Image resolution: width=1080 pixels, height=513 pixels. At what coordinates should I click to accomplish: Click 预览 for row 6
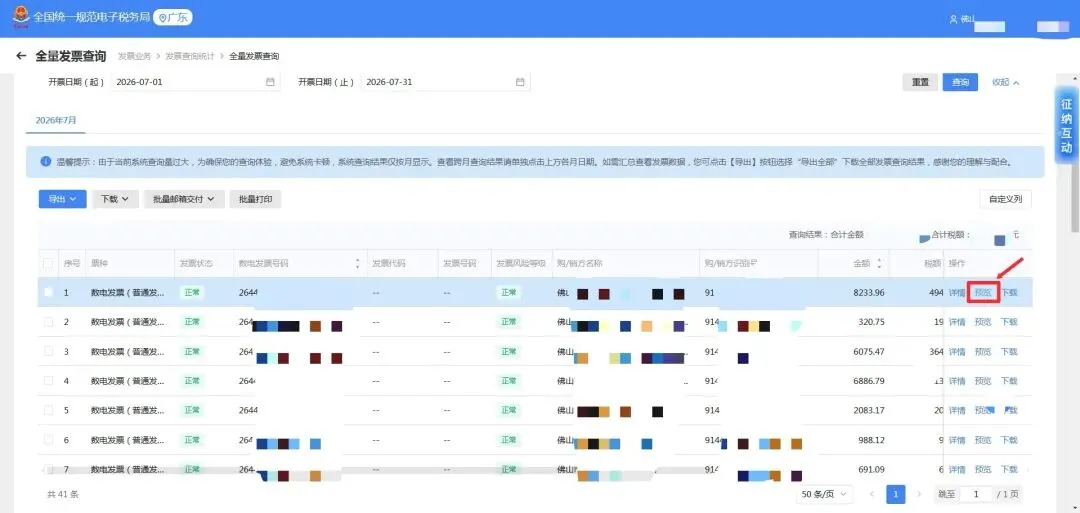click(x=983, y=441)
